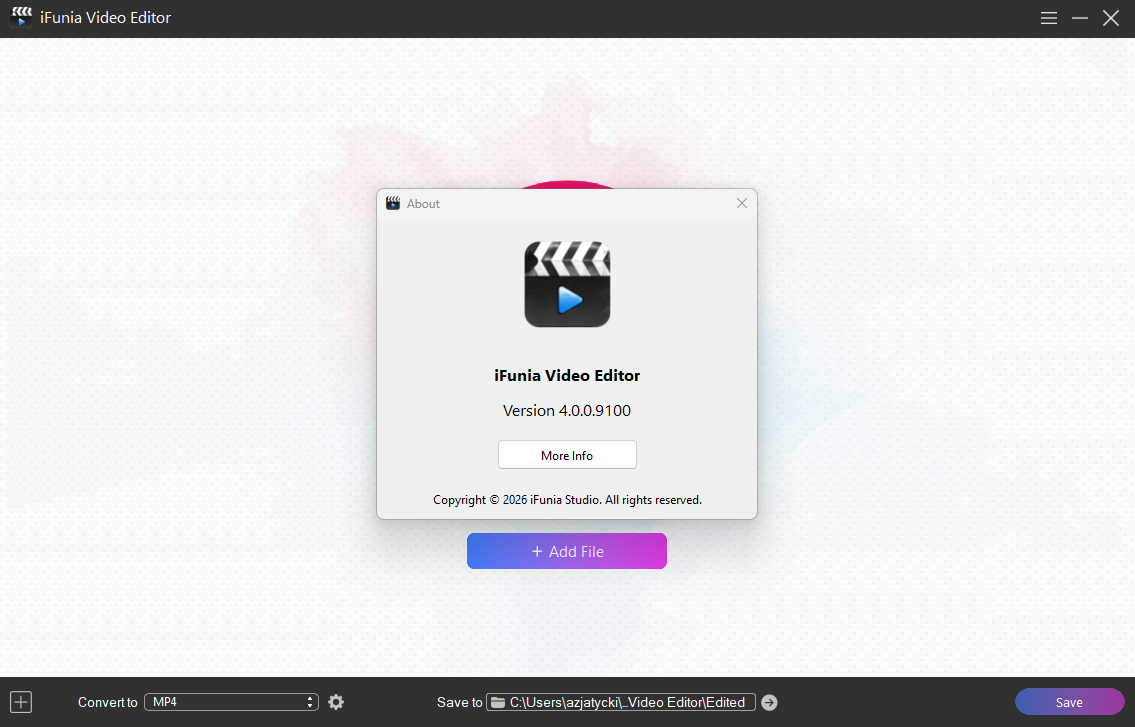Click the small icon in About title bar

tap(393, 203)
